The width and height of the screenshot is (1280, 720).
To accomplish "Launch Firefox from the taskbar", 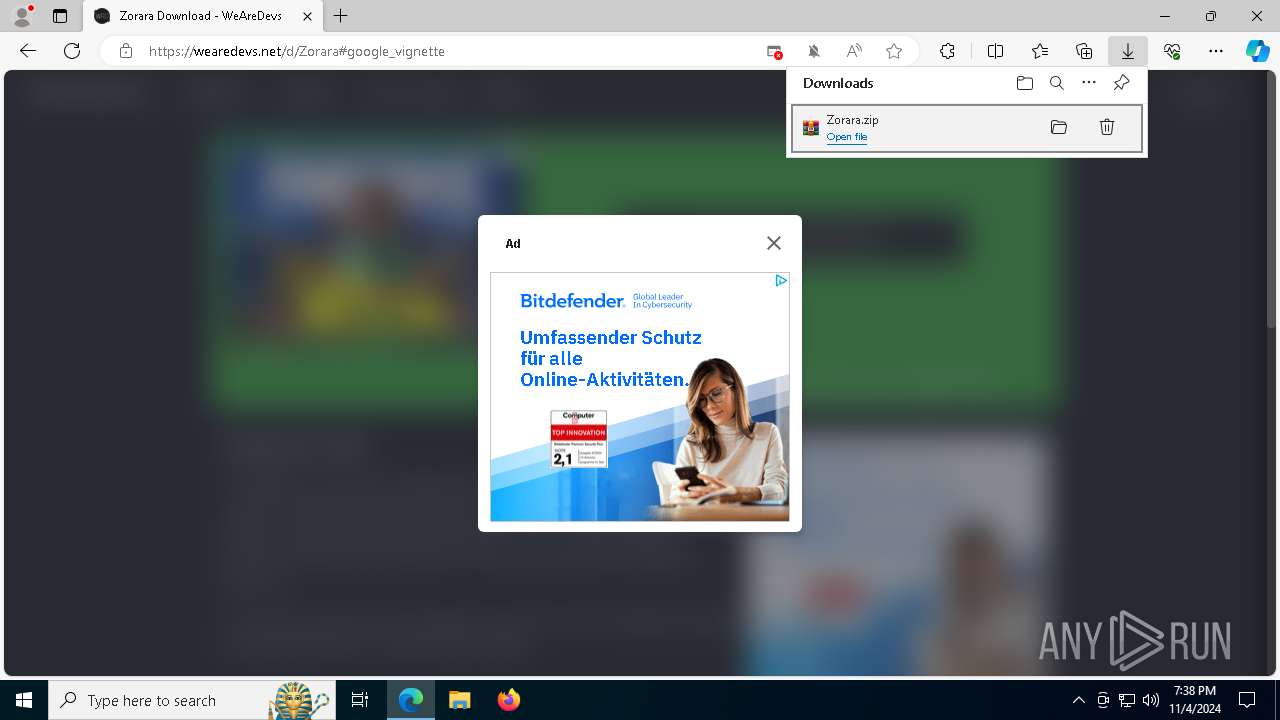I will point(508,700).
